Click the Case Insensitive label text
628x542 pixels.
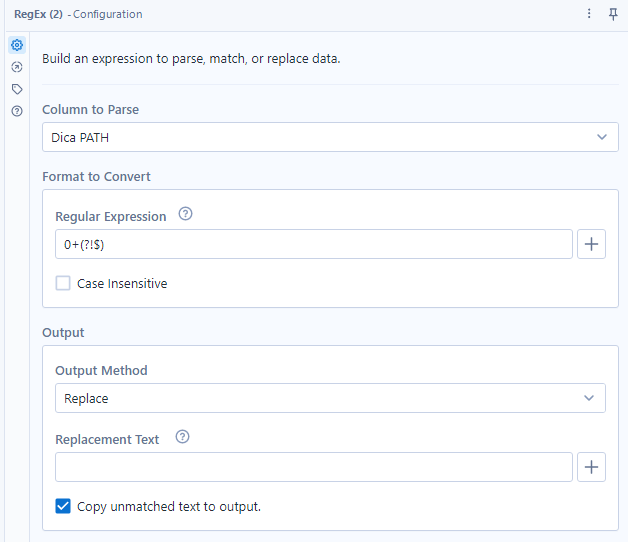point(122,284)
